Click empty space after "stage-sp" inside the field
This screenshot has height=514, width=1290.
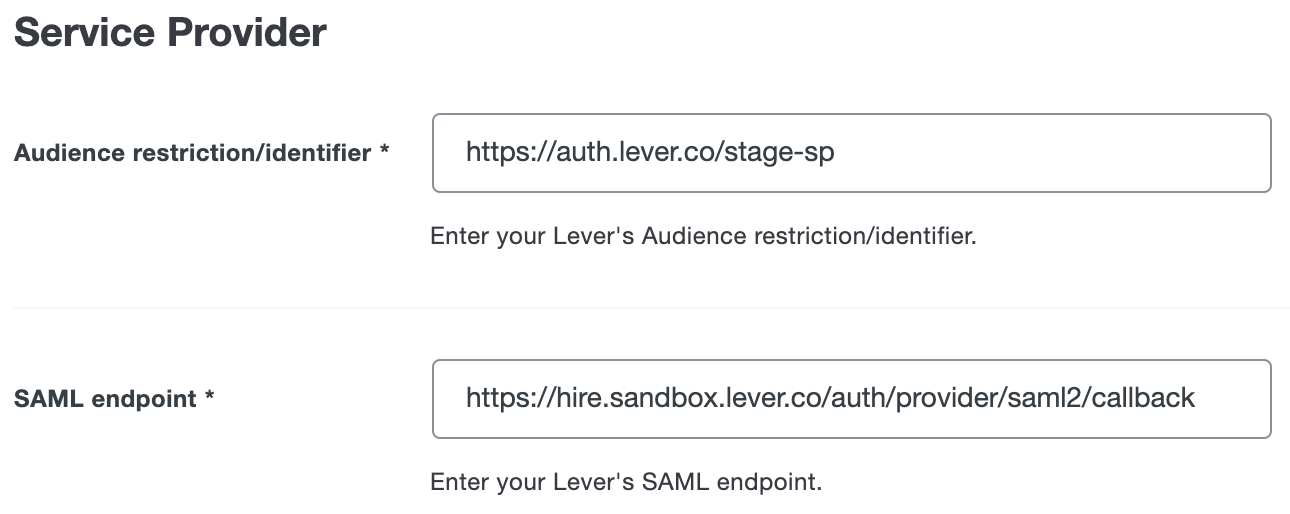pos(1050,153)
